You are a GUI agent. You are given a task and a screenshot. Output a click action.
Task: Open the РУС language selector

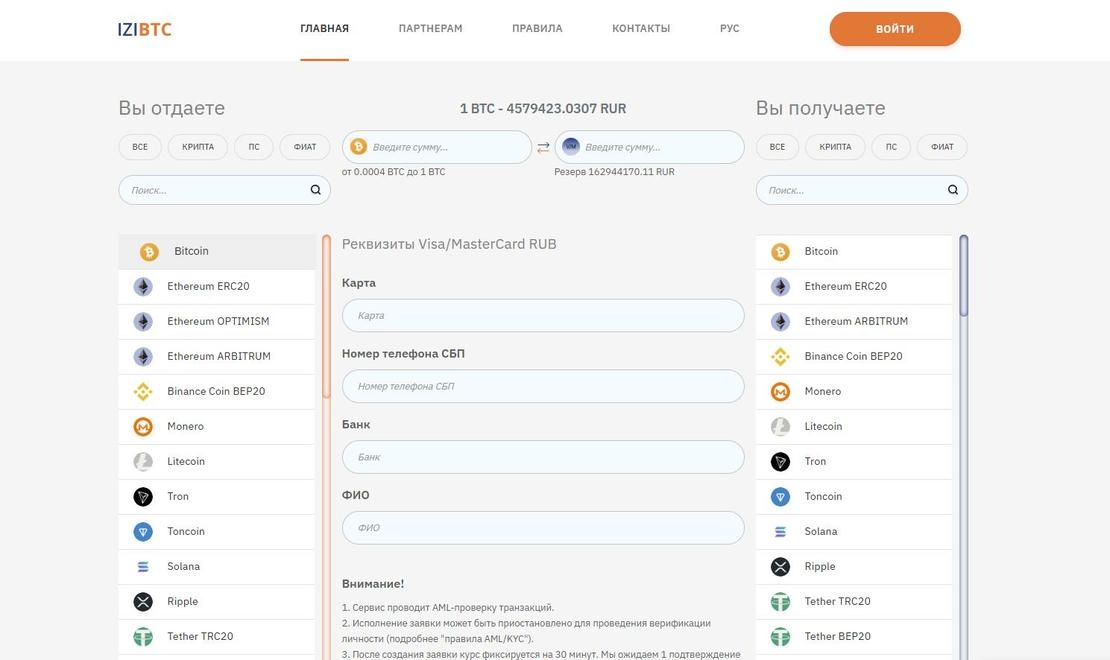(729, 29)
